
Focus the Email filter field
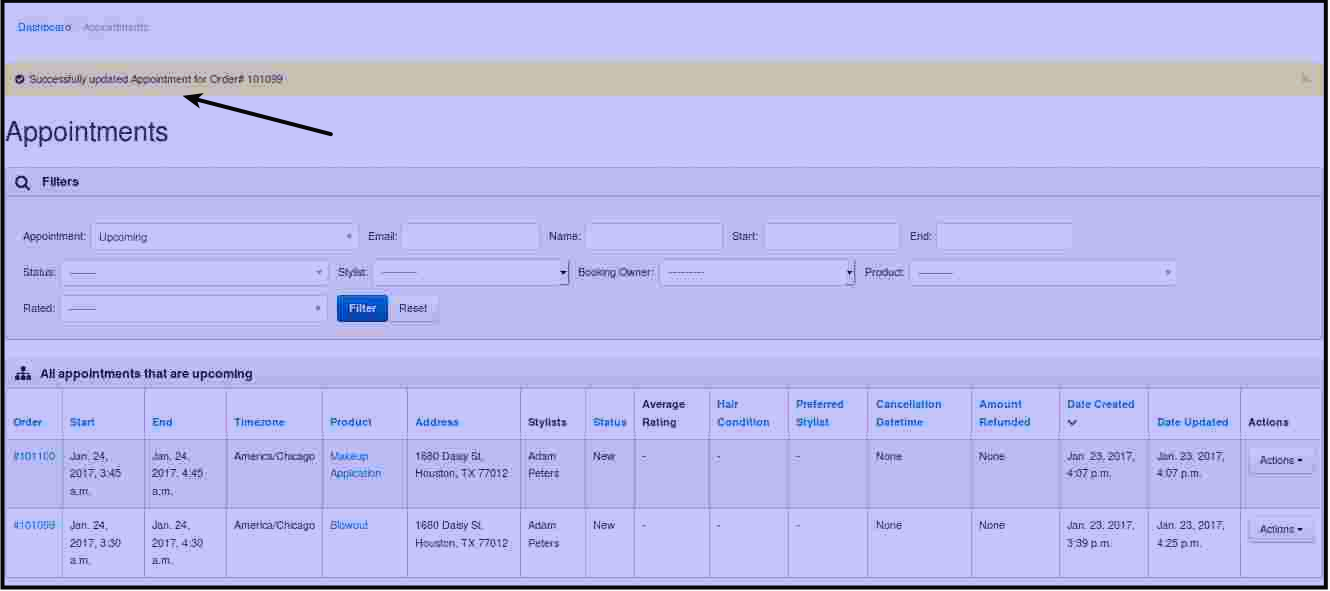coord(470,237)
